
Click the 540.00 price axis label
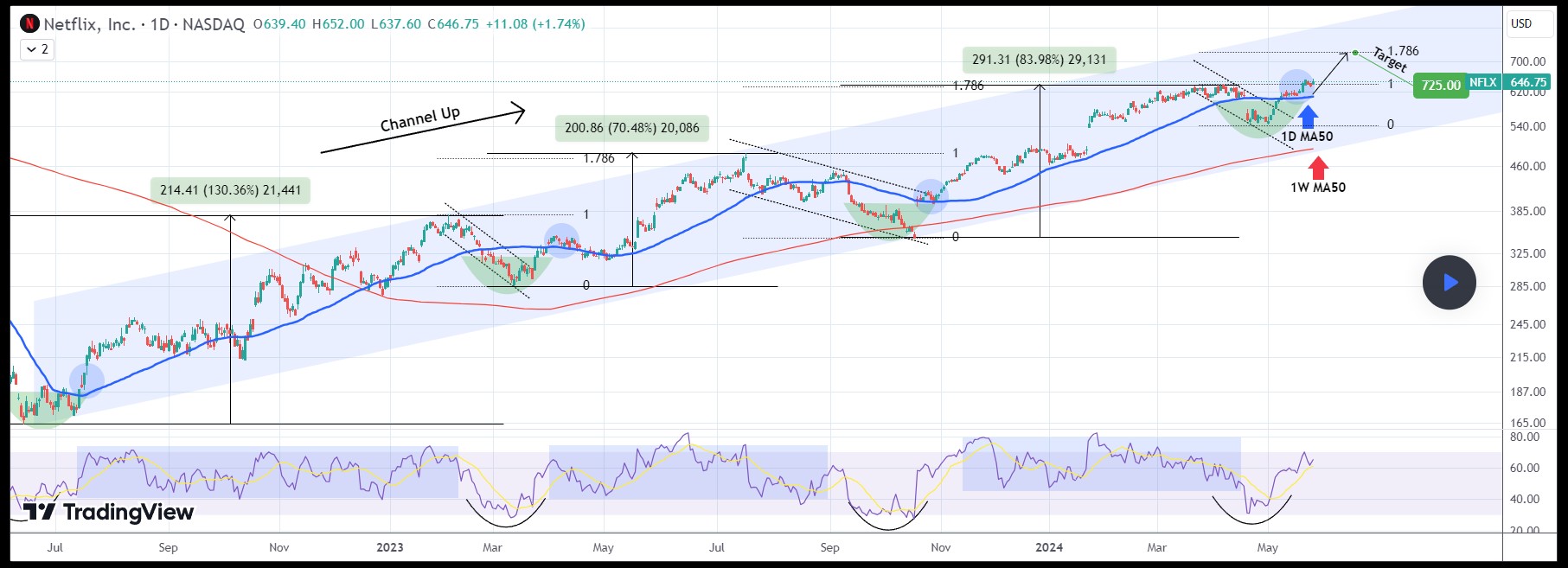1527,126
